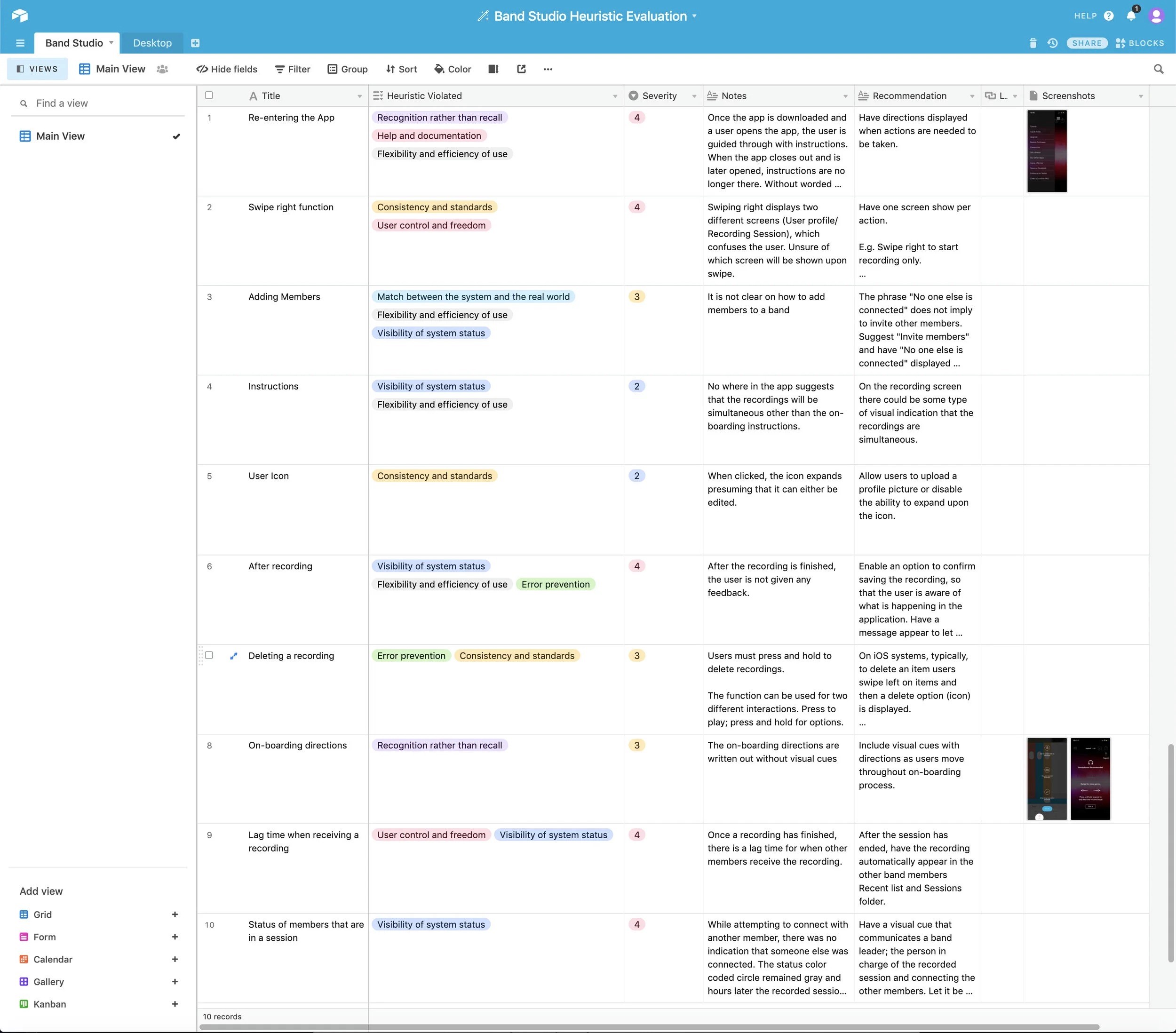Image resolution: width=1176 pixels, height=1033 pixels.
Task: Add a Calendar view
Action: tap(99, 959)
